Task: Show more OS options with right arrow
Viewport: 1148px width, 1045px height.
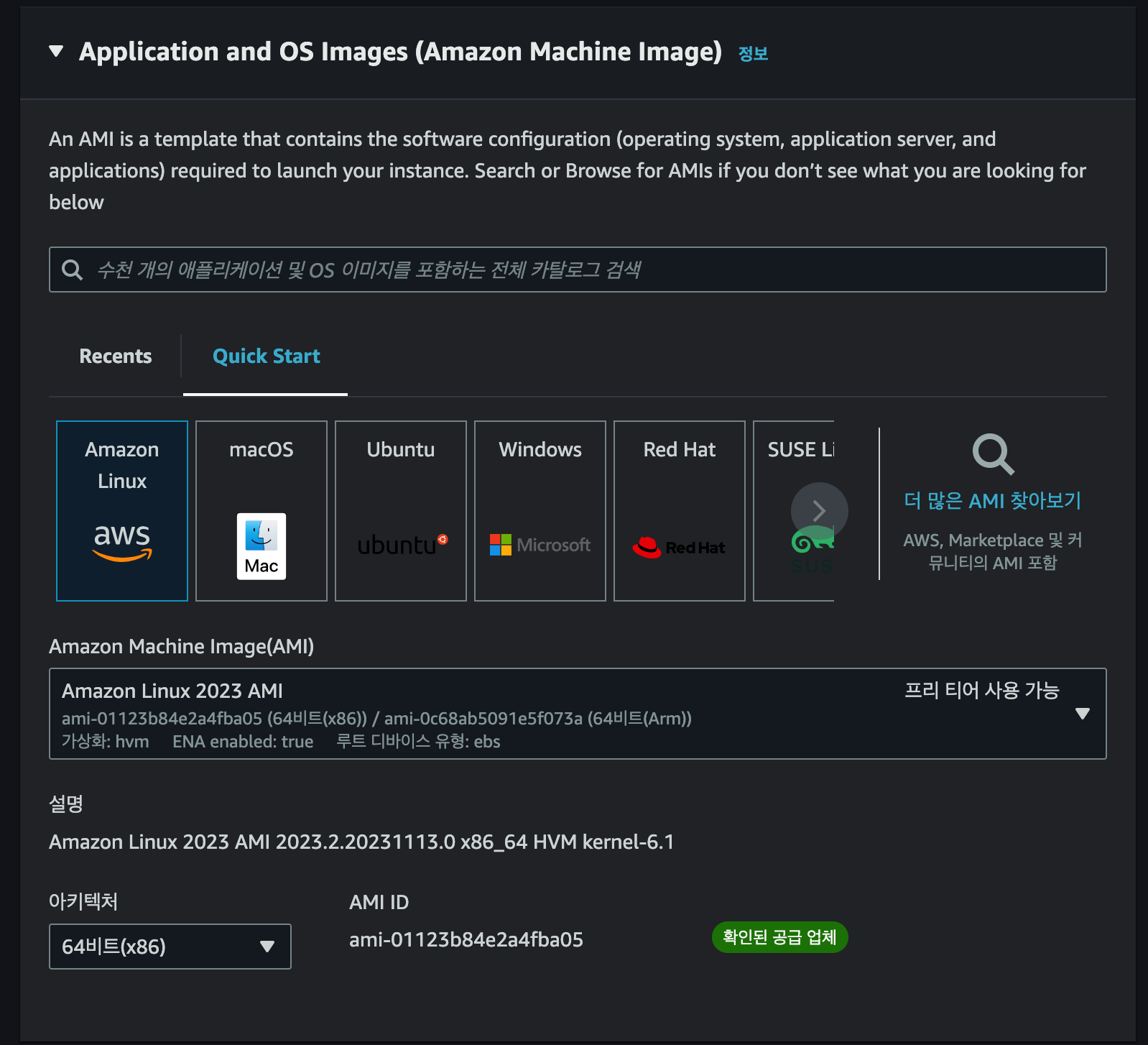Action: 819,511
